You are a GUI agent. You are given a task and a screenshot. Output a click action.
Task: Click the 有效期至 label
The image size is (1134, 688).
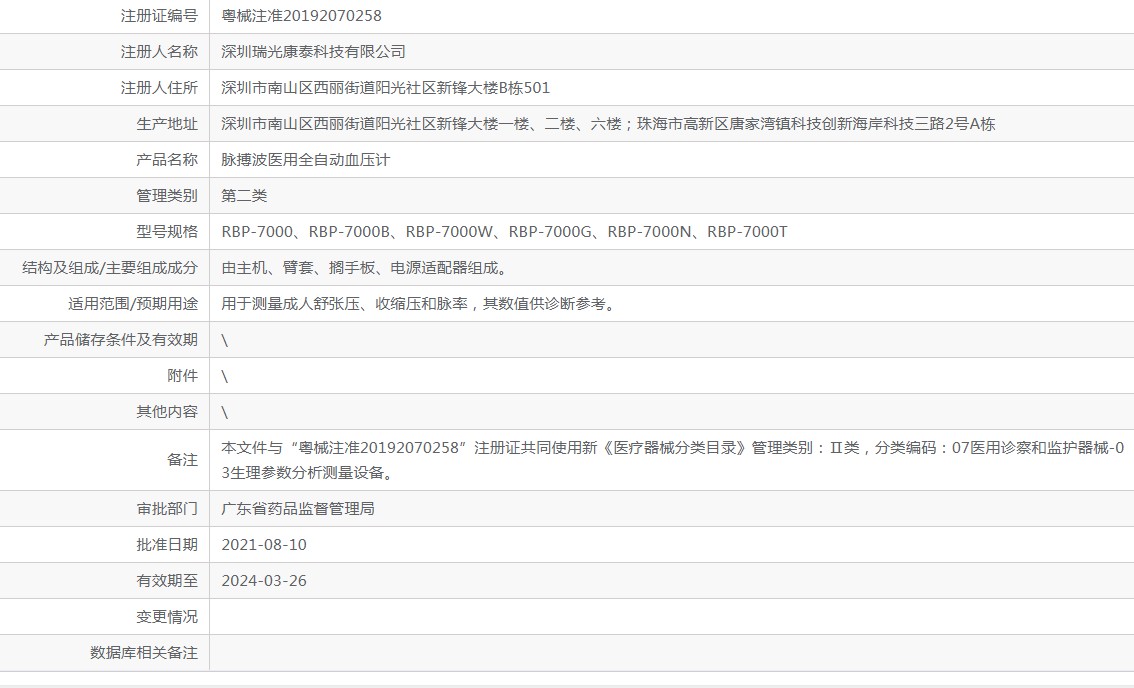(167, 581)
